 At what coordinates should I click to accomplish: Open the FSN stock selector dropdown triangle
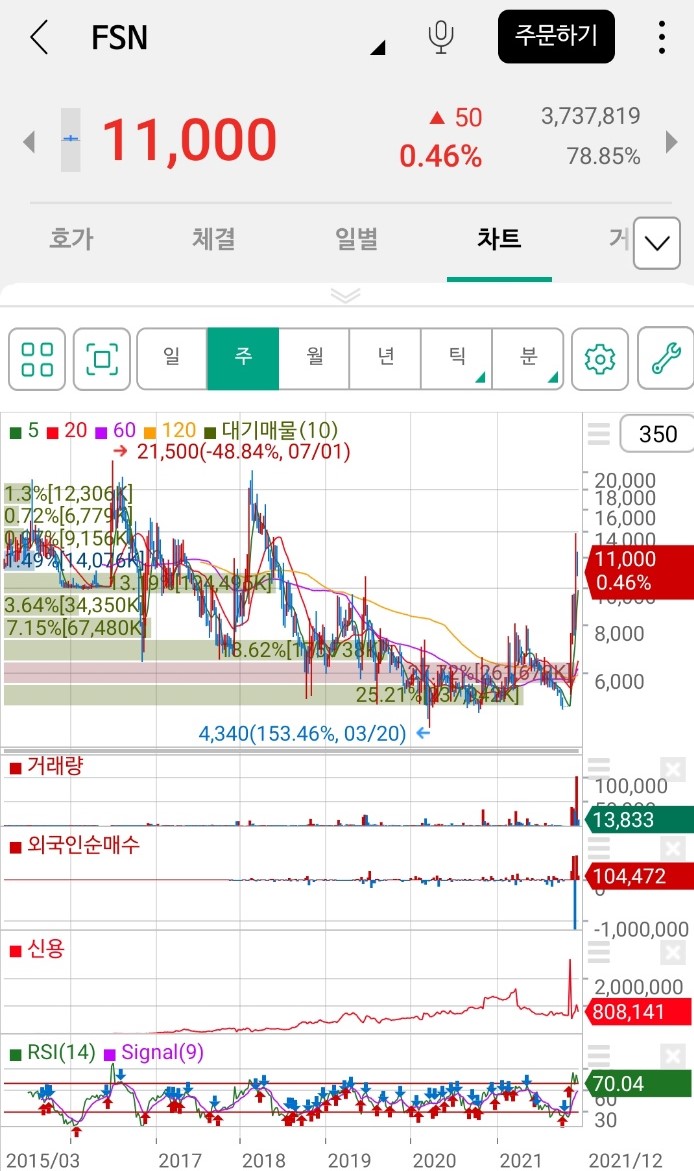[378, 49]
